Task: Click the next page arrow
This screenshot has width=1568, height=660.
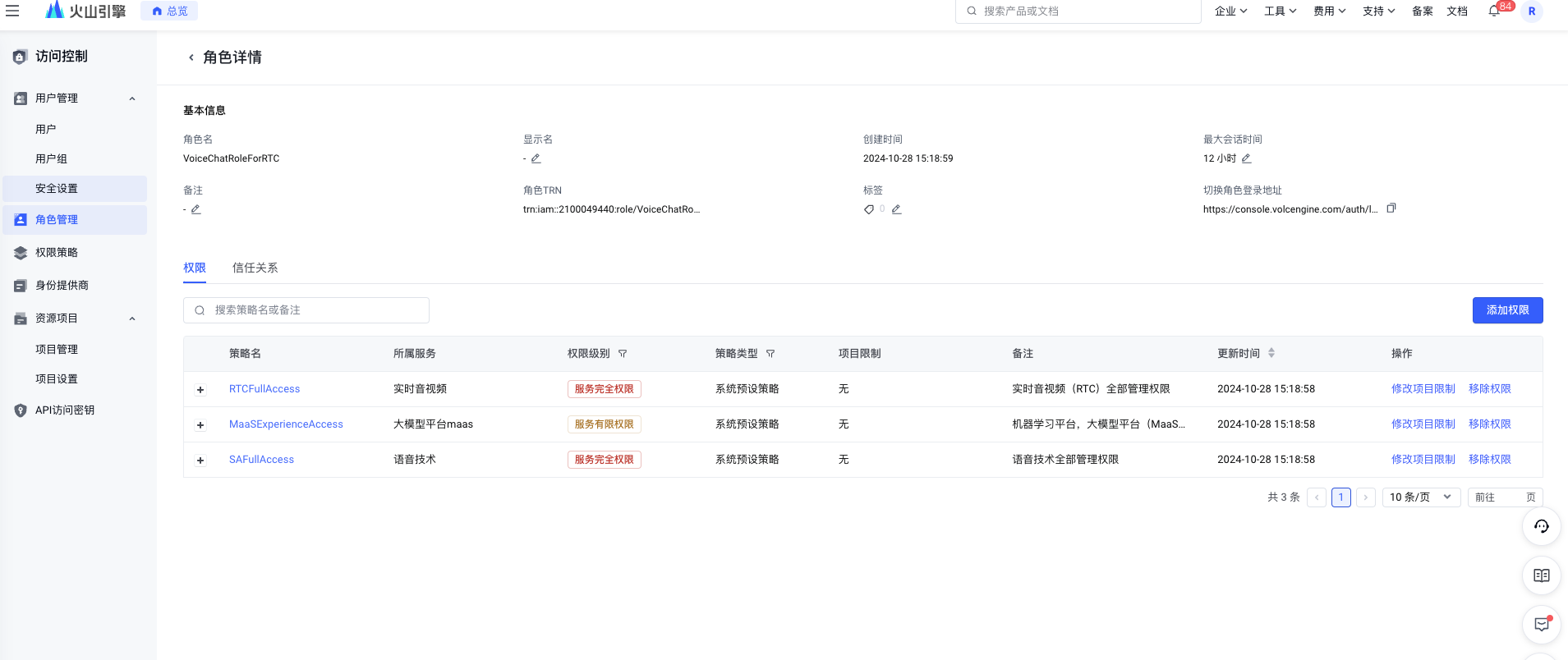Action: coord(1366,497)
